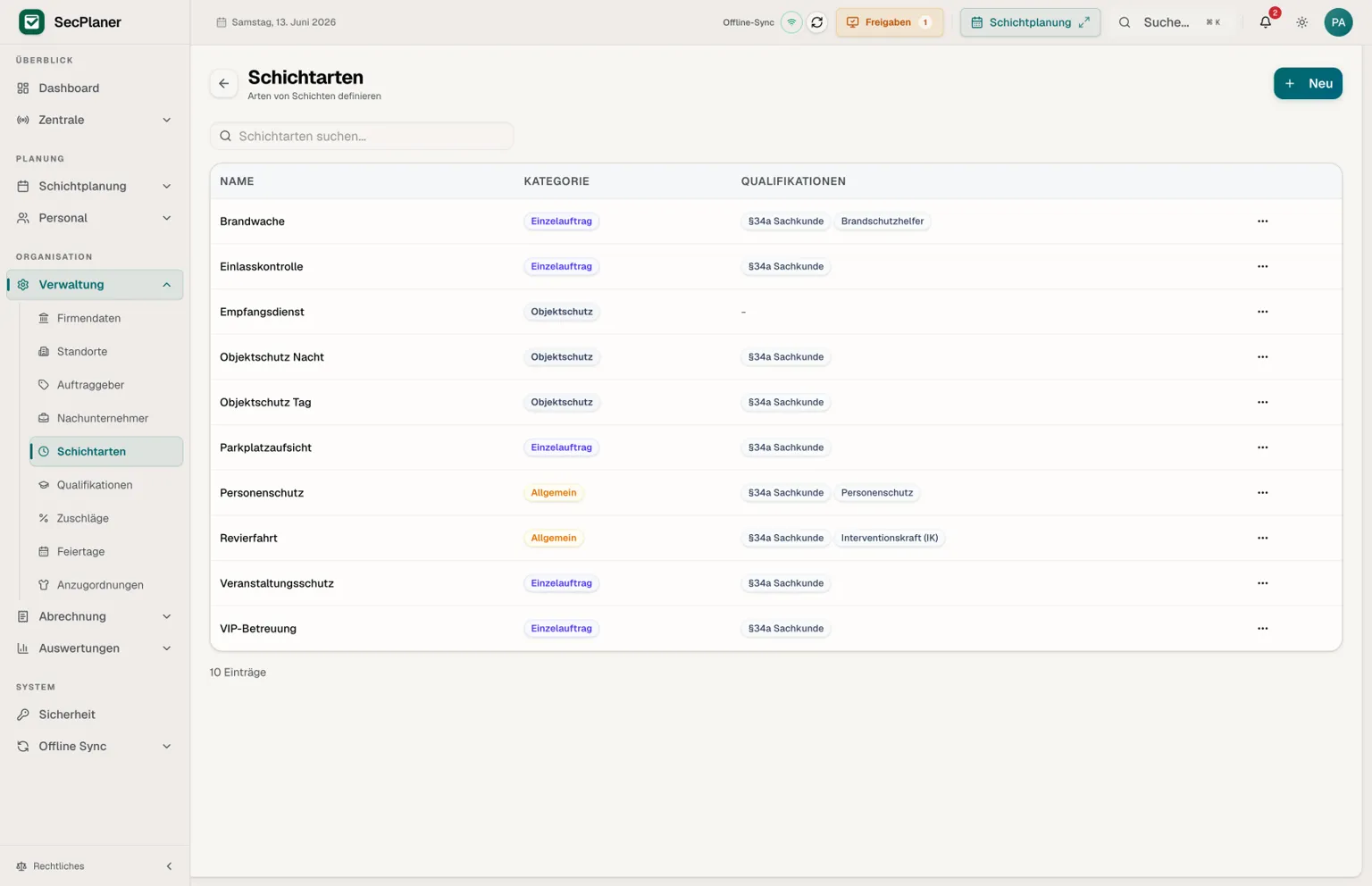The width and height of the screenshot is (1372, 886).
Task: Click the Qualifikationen column header
Action: tap(793, 181)
